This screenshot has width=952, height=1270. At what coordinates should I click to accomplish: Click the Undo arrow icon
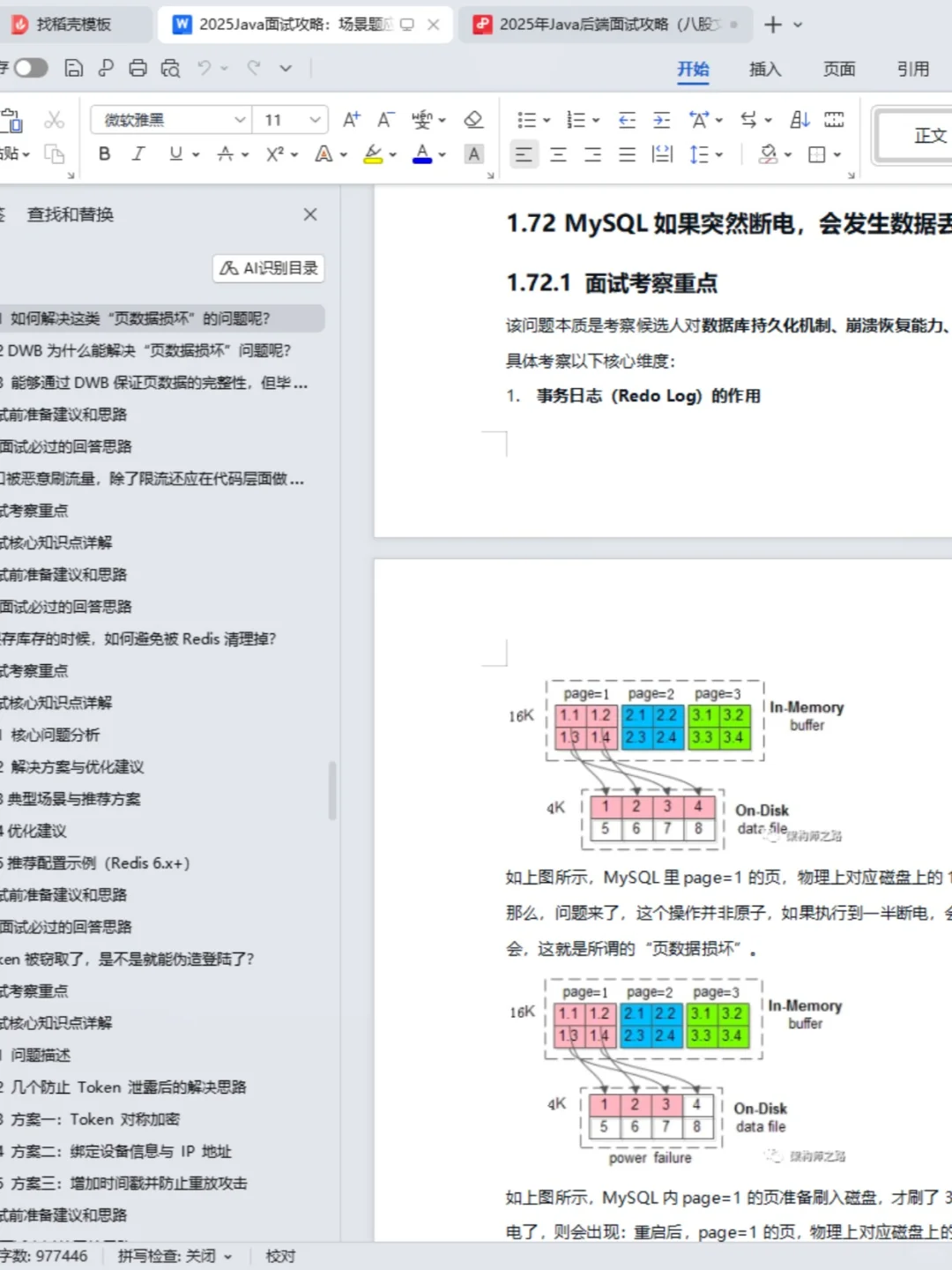click(205, 68)
